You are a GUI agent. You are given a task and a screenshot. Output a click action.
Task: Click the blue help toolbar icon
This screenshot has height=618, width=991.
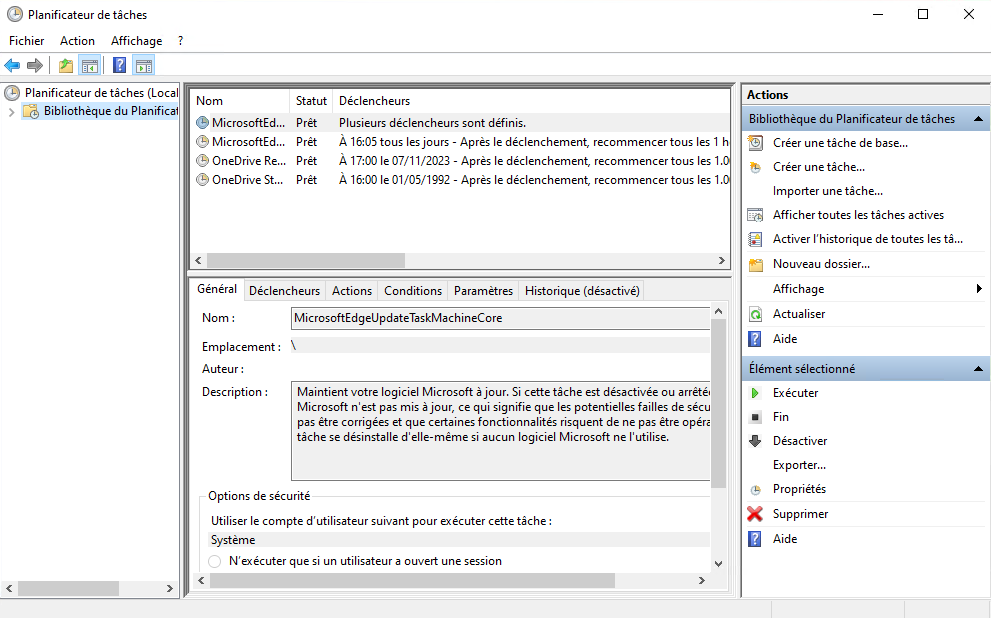119,66
